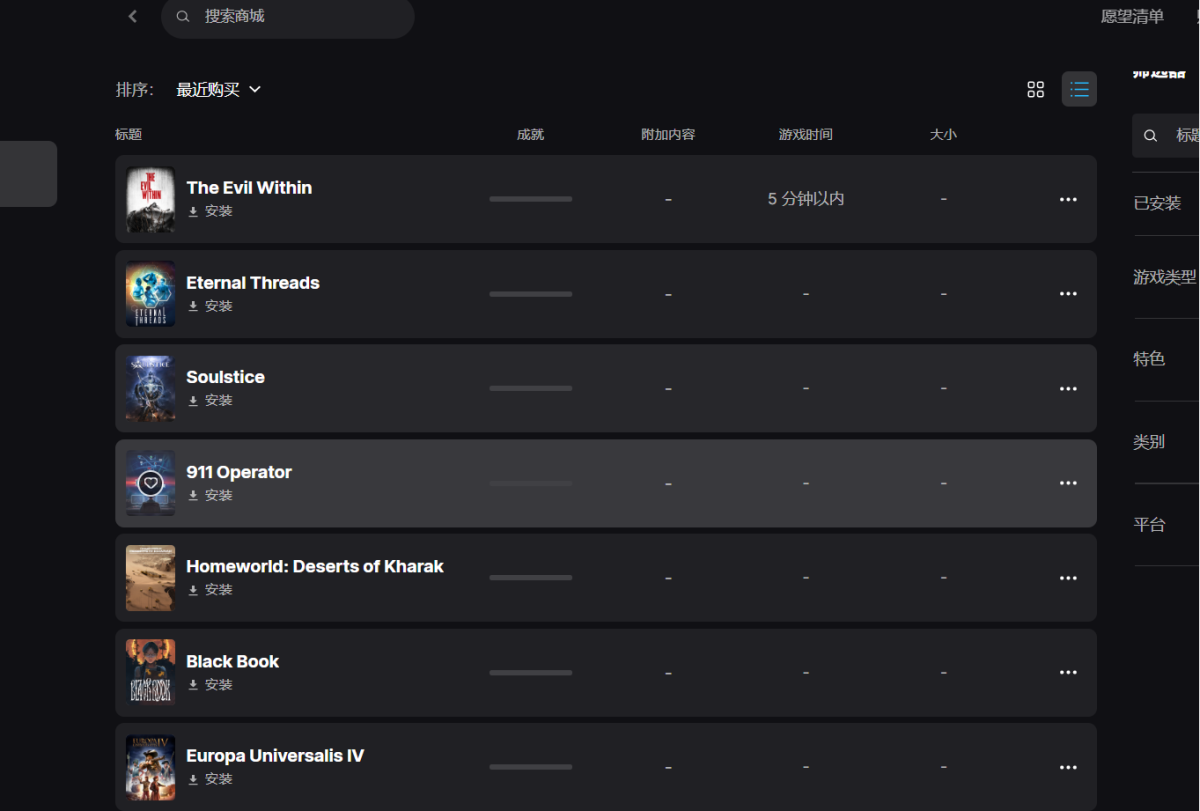The image size is (1200, 811).
Task: Open the 愿望清单 wishlist tab
Action: (1132, 16)
